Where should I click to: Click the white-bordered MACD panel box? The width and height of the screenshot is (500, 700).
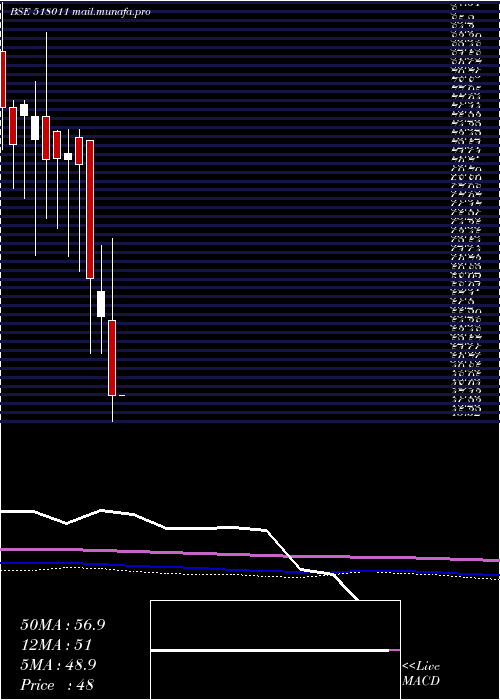tap(275, 650)
